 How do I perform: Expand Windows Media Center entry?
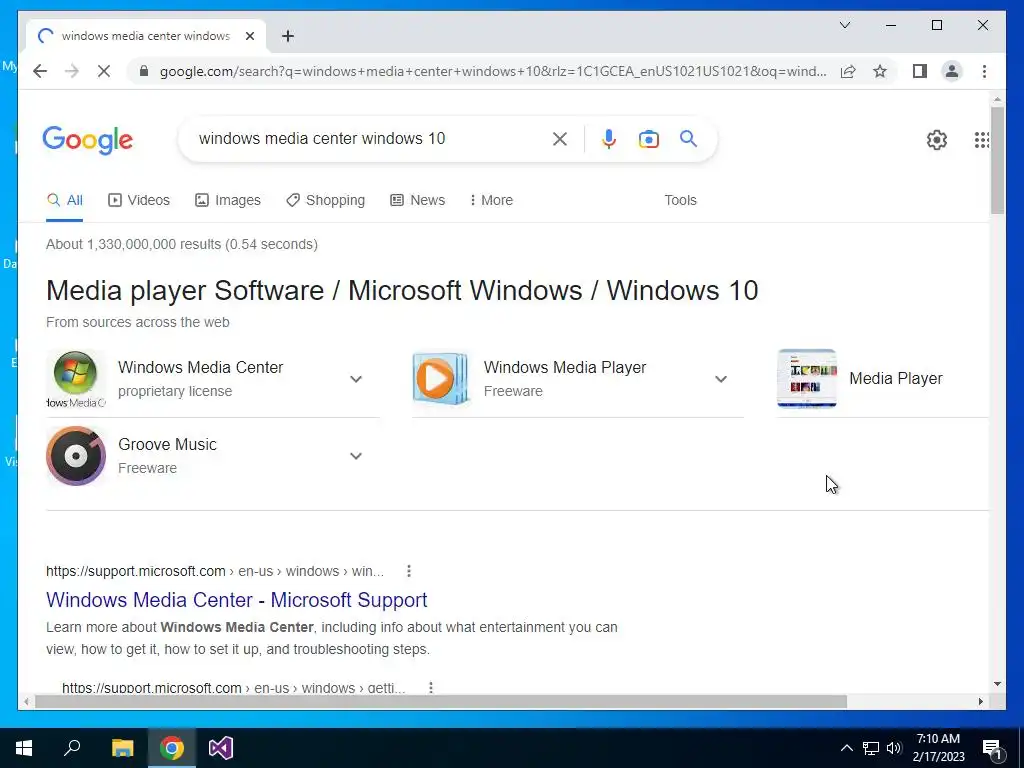[x=356, y=379]
